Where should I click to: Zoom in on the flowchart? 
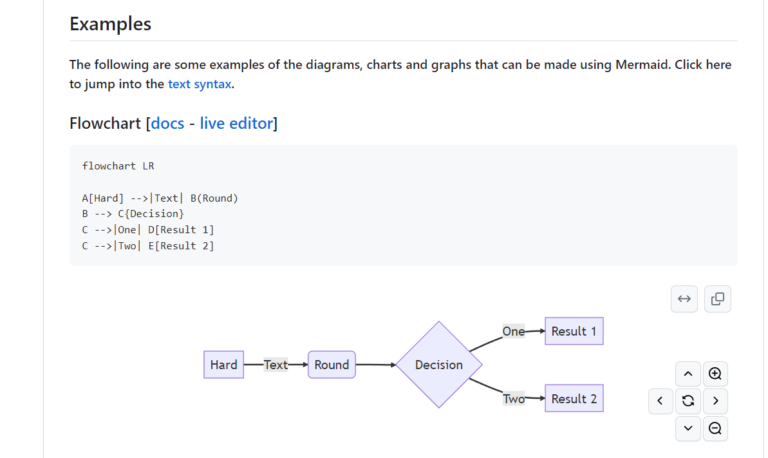coord(715,374)
